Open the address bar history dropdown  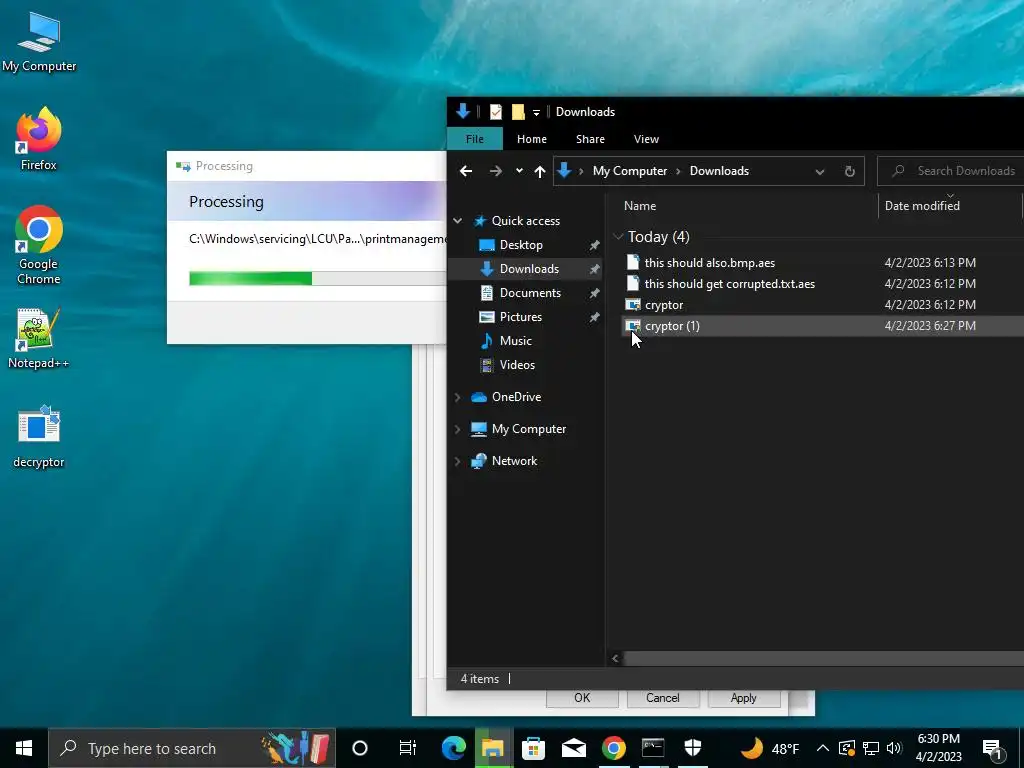pos(820,171)
